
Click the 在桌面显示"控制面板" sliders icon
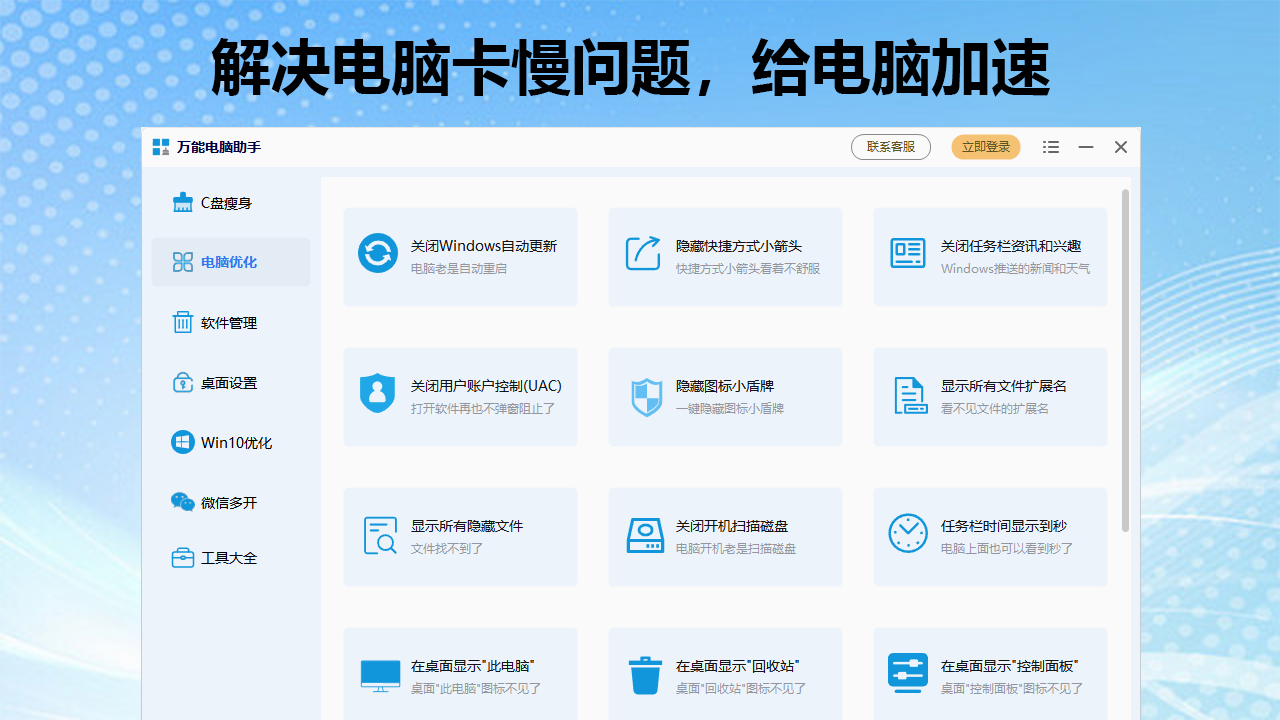click(908, 673)
